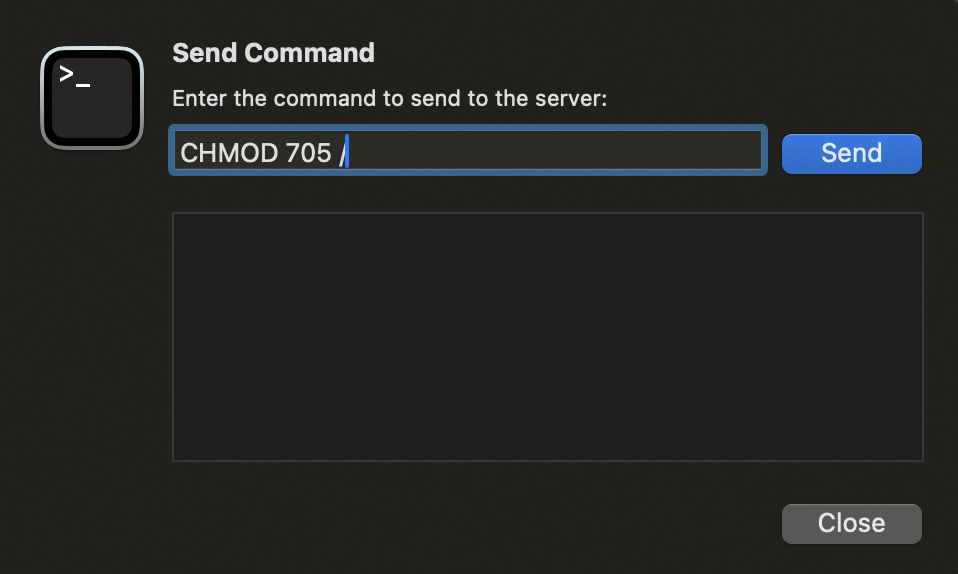Click the slash character in the command
Viewport: 958px width, 574px height.
tap(341, 153)
